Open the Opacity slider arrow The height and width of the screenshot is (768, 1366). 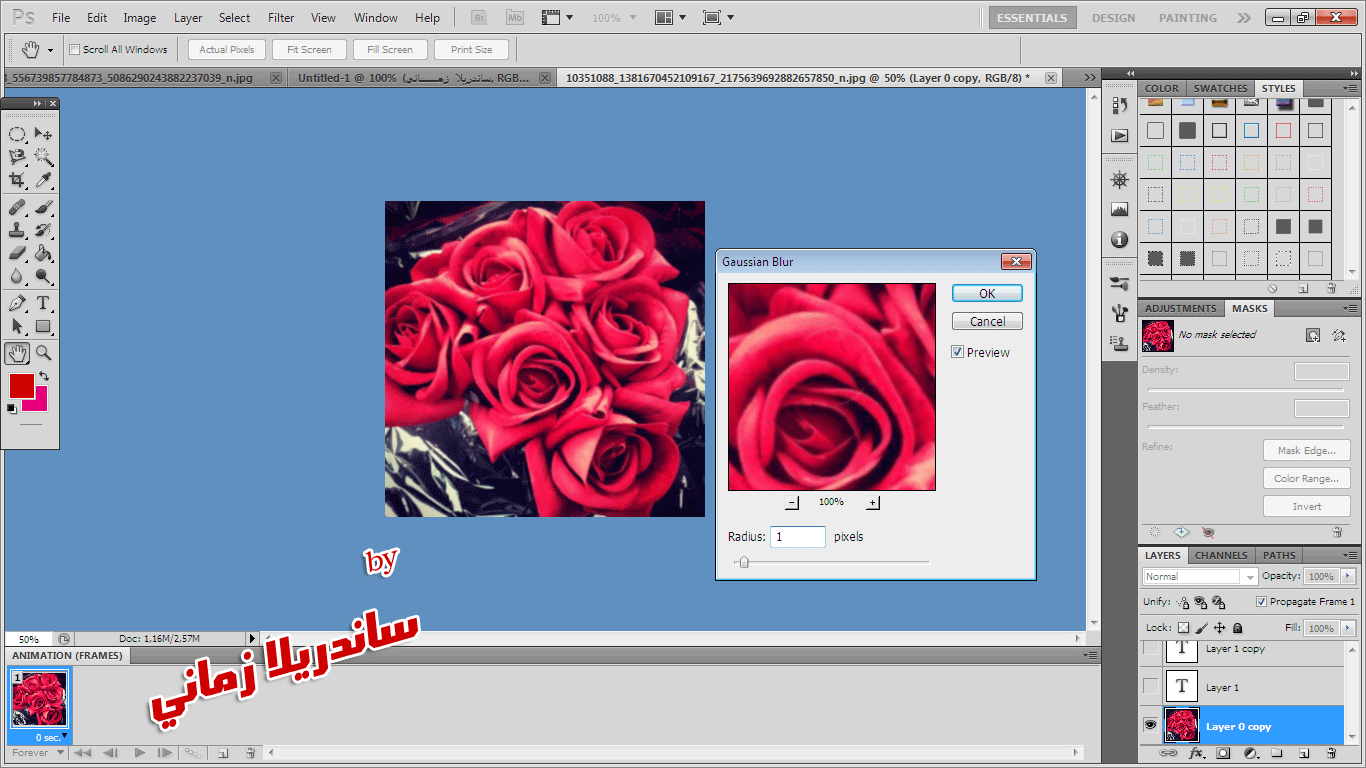1349,577
